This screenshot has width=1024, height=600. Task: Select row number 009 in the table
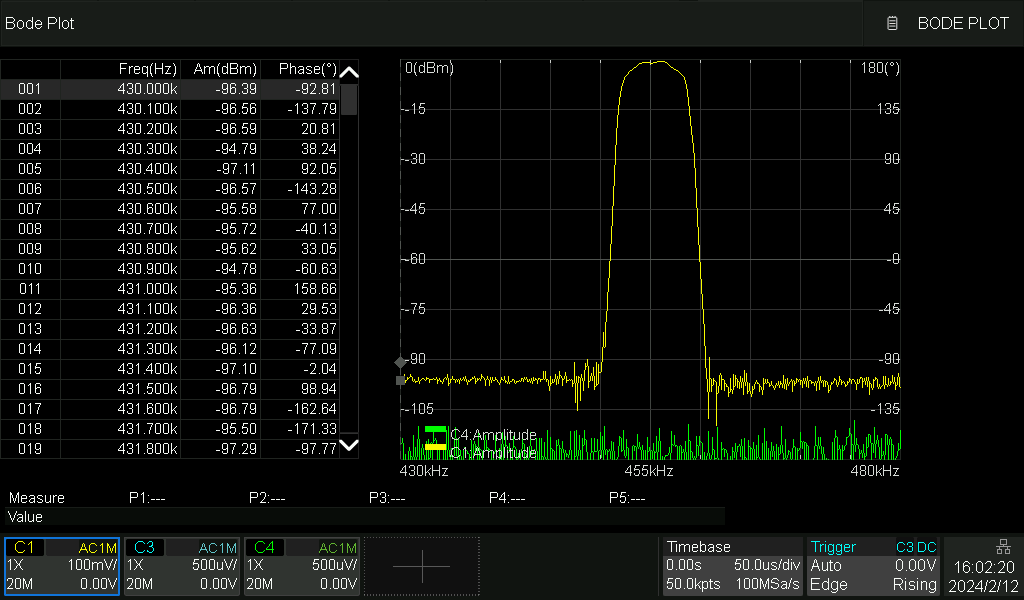[x=30, y=249]
